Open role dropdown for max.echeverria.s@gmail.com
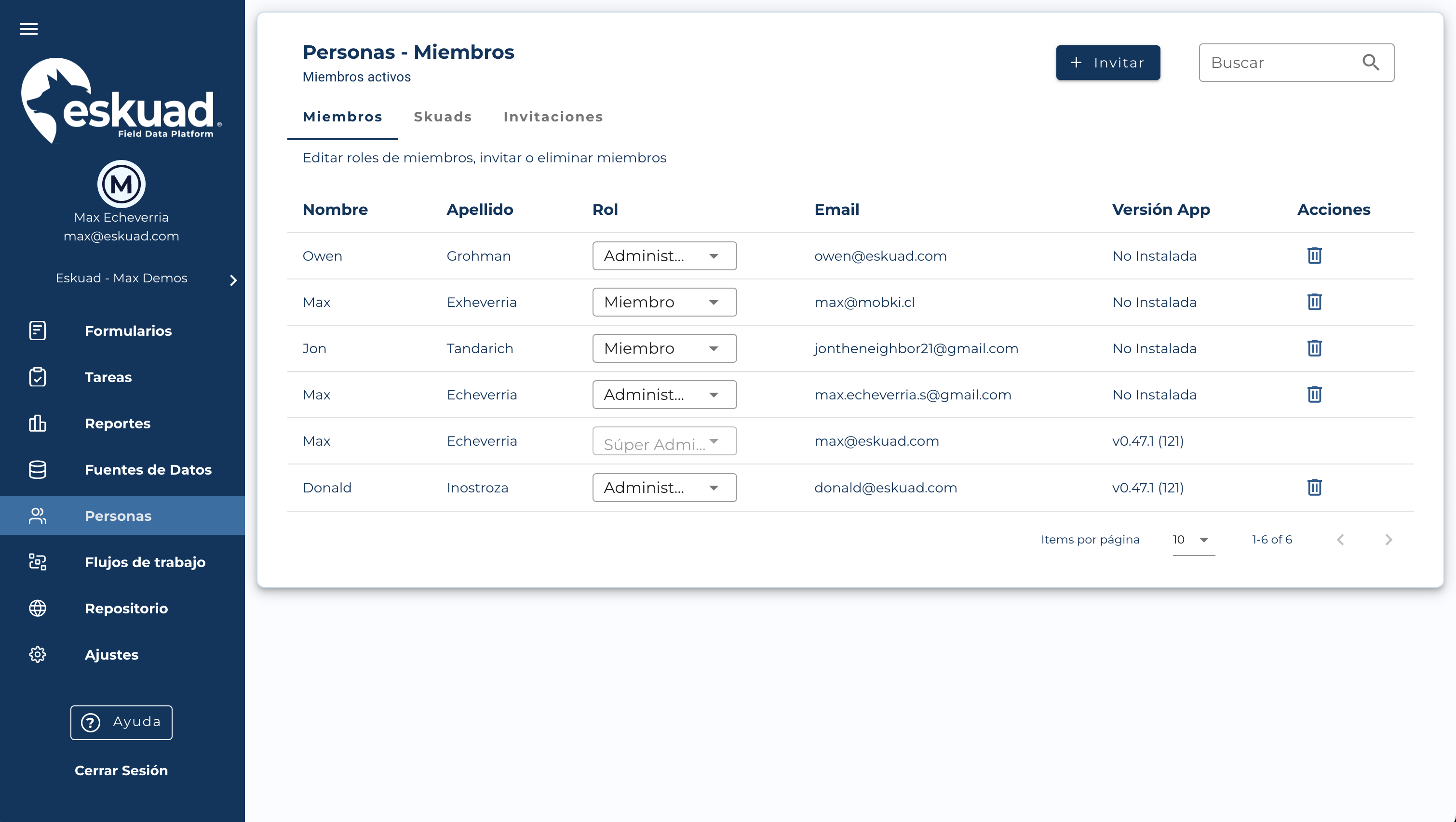 664,395
